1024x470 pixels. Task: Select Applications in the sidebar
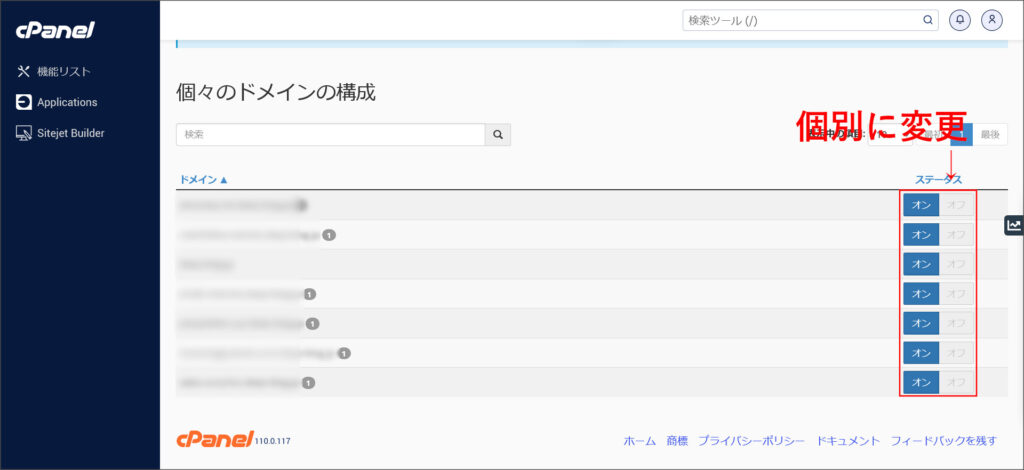pyautogui.click(x=67, y=102)
